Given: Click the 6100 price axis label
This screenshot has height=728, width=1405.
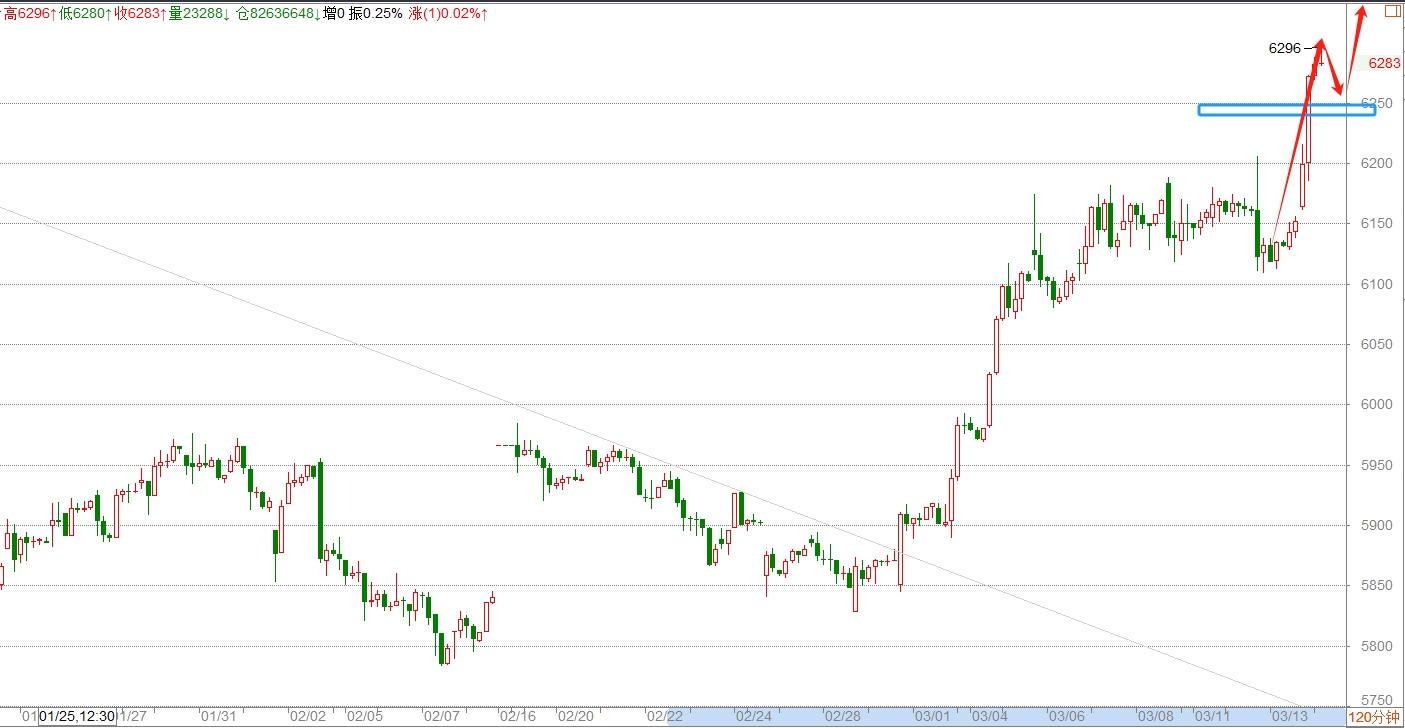Looking at the screenshot, I should [1379, 284].
